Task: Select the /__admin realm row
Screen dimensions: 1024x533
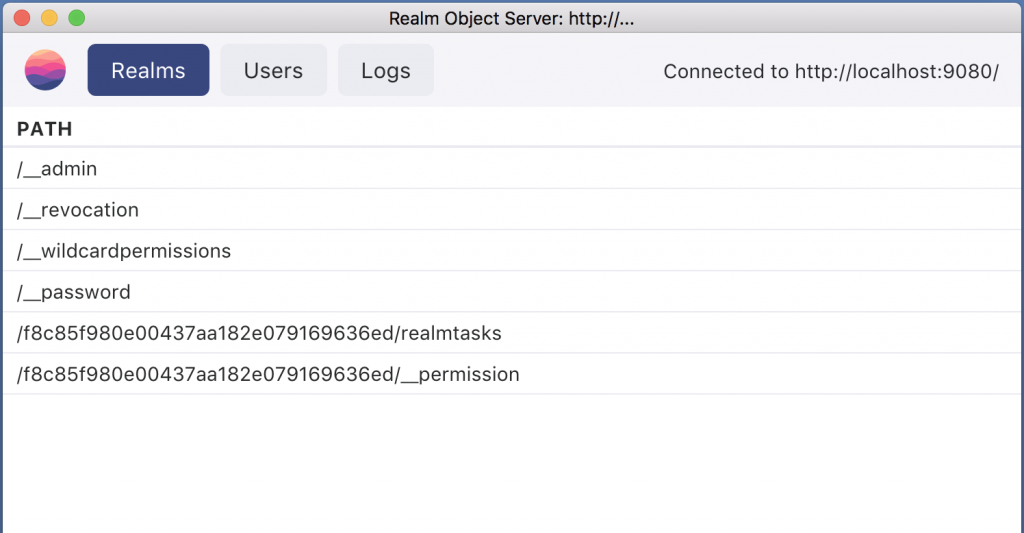Action: [x=512, y=169]
